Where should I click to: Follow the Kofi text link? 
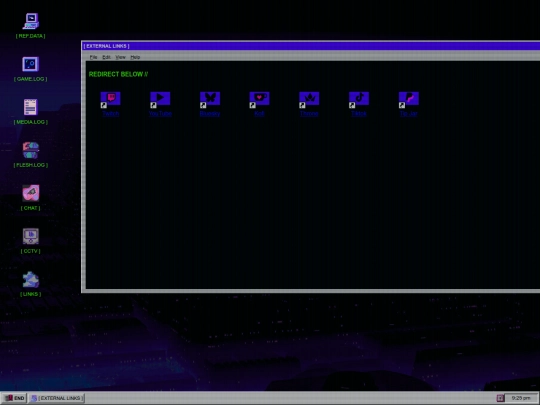pos(259,113)
